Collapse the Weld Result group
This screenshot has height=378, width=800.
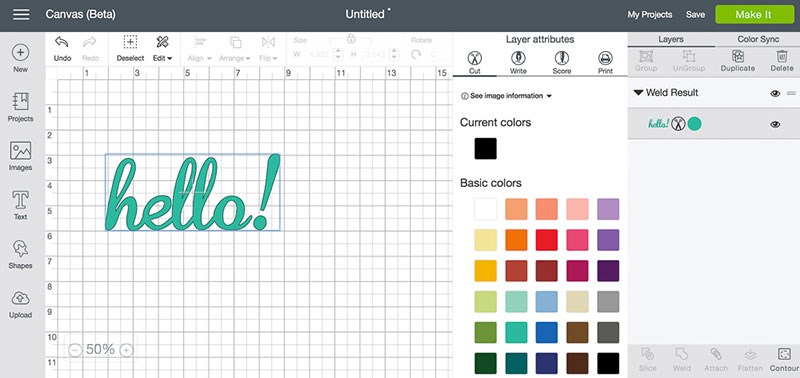(x=638, y=93)
